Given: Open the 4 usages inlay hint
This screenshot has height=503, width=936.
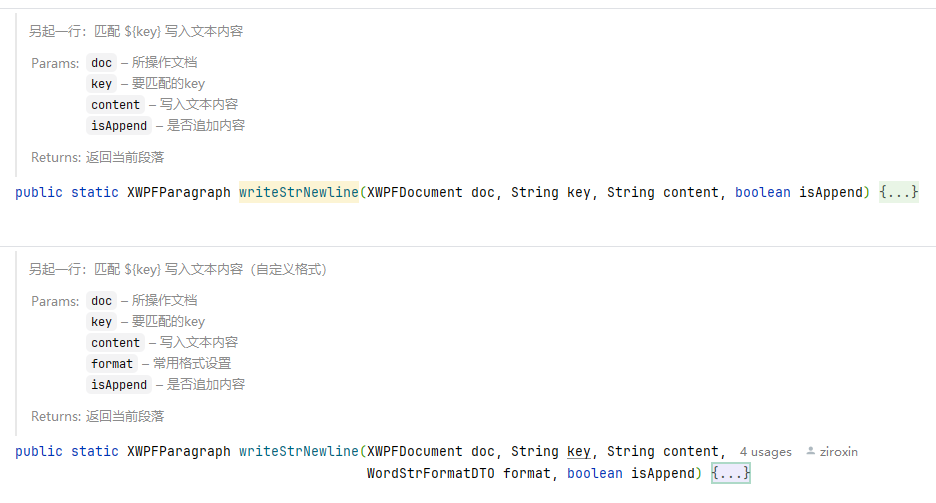Looking at the screenshot, I should click(765, 452).
